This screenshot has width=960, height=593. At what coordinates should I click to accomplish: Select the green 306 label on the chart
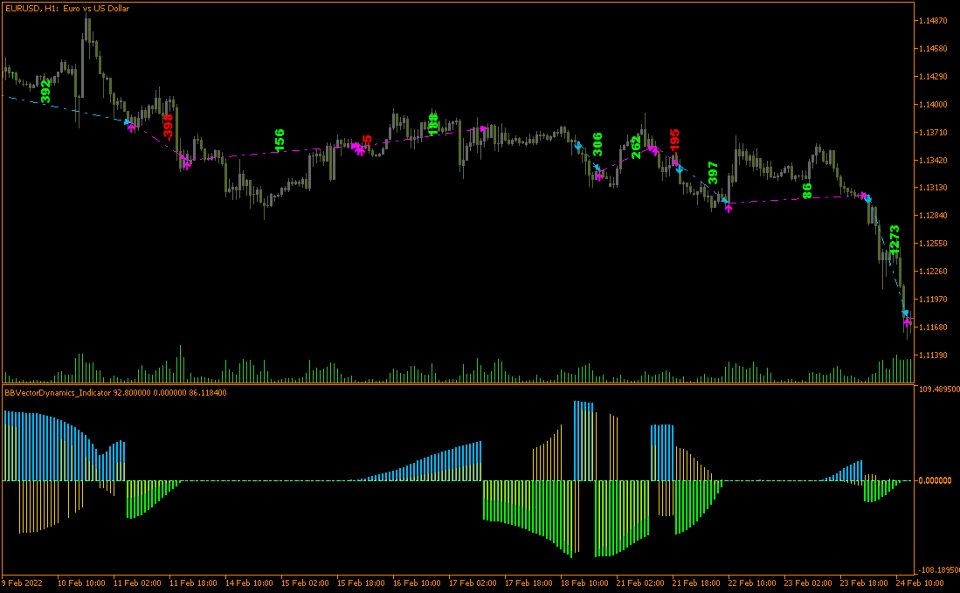click(597, 143)
